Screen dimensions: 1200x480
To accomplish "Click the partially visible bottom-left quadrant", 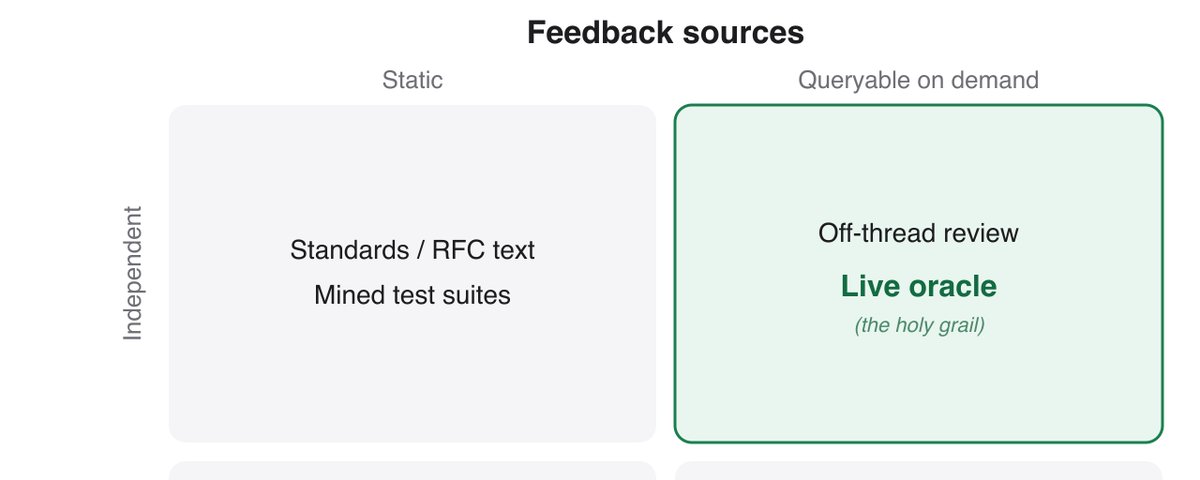I will 412,471.
